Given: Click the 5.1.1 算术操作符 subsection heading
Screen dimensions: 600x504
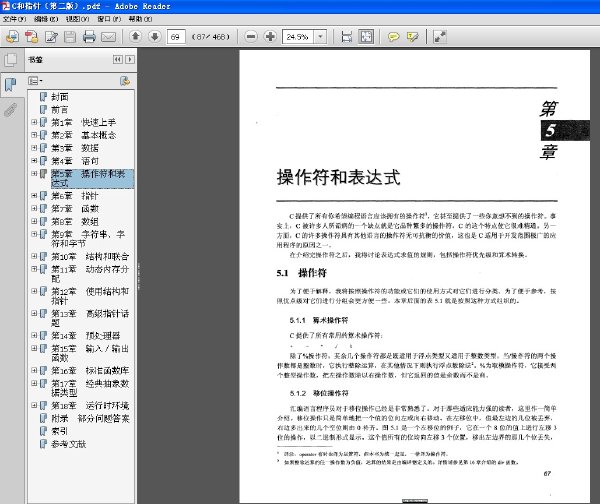Looking at the screenshot, I should click(x=319, y=320).
